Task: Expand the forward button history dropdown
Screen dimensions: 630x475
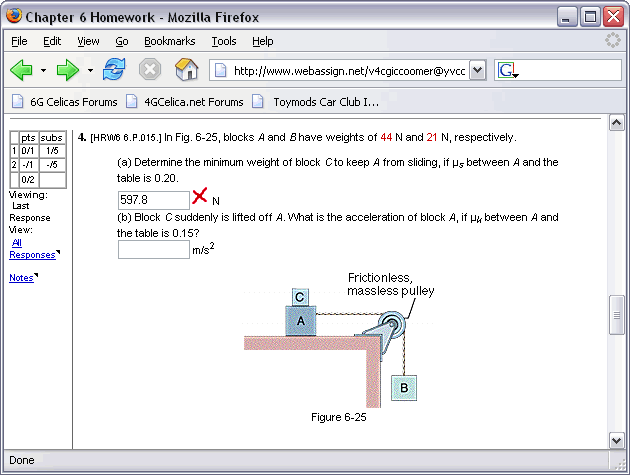Action: point(90,71)
